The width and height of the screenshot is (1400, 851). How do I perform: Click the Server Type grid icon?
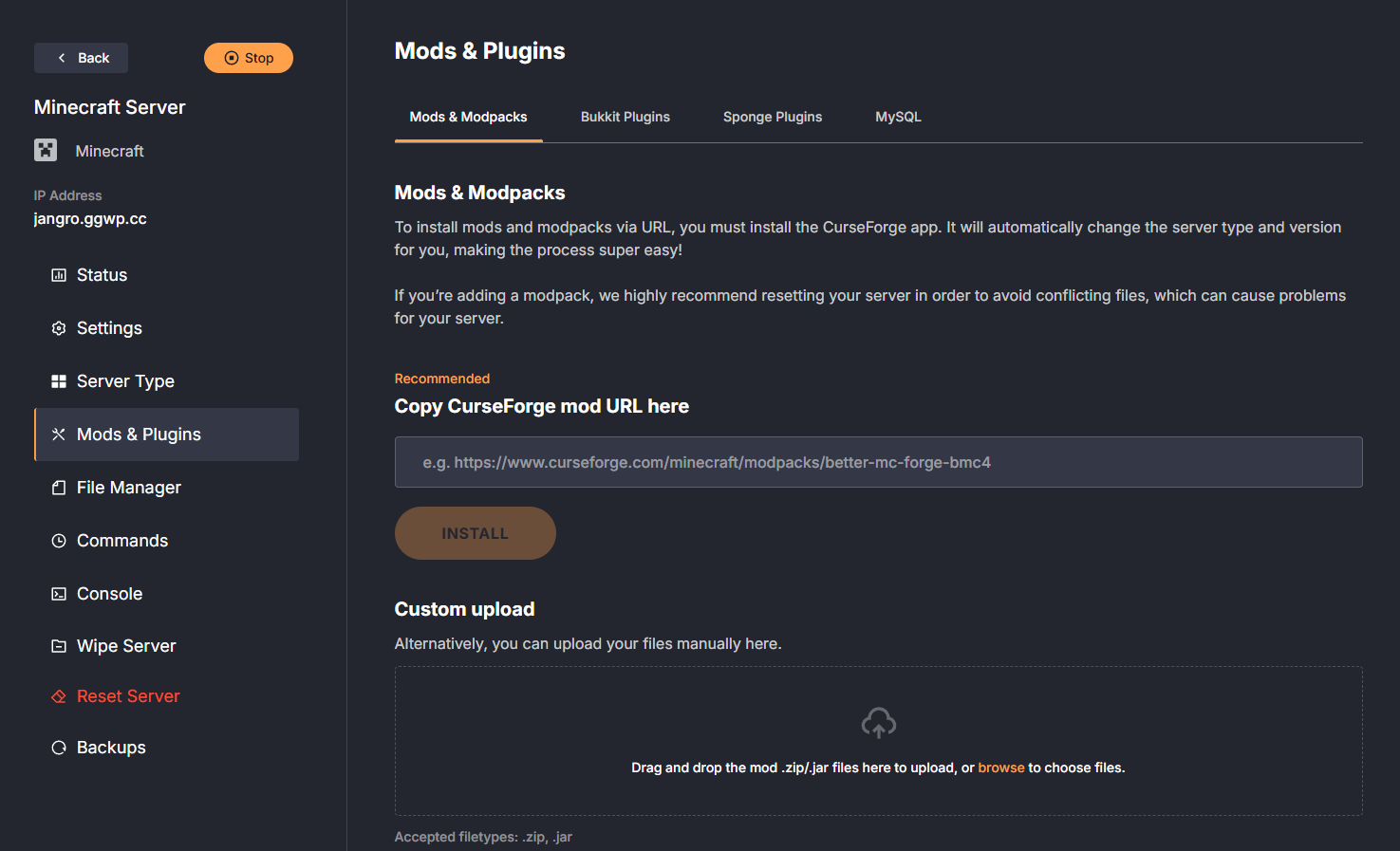[x=59, y=380]
